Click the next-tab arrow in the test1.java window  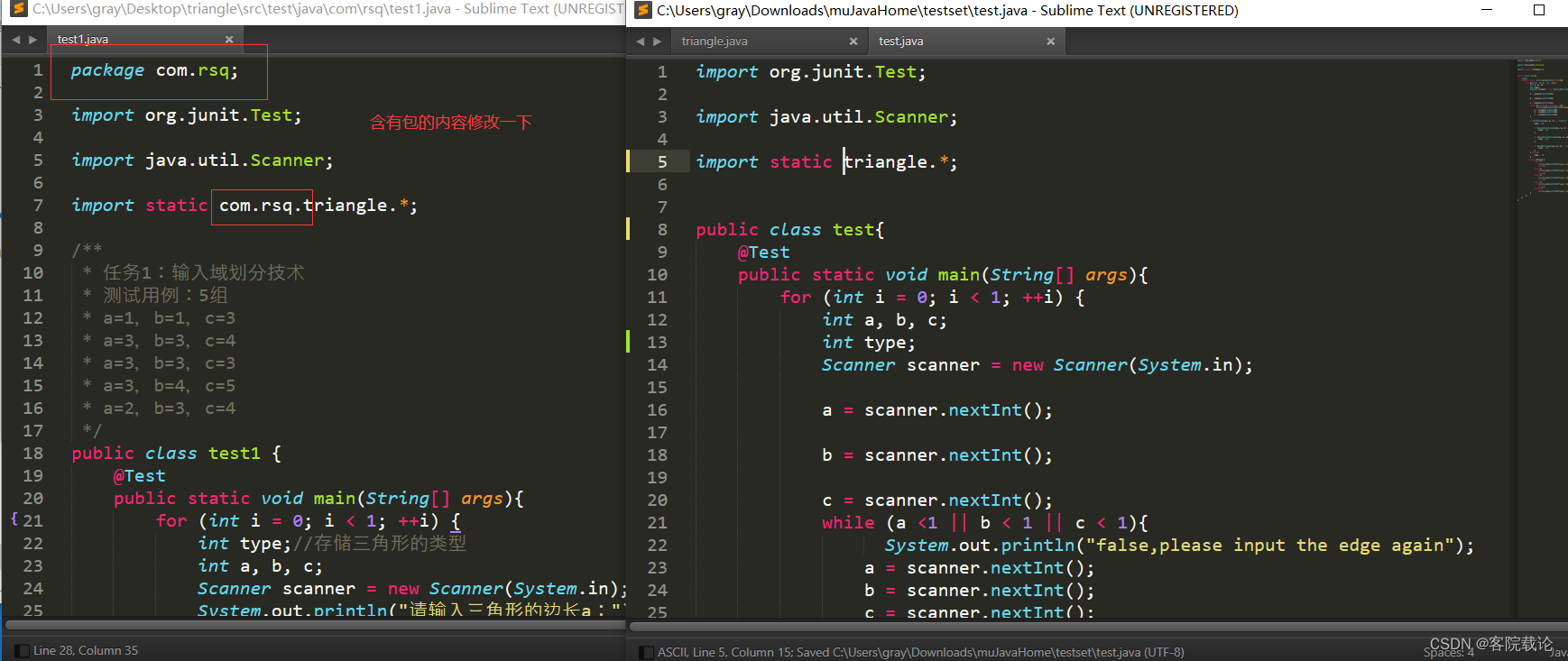coord(33,40)
